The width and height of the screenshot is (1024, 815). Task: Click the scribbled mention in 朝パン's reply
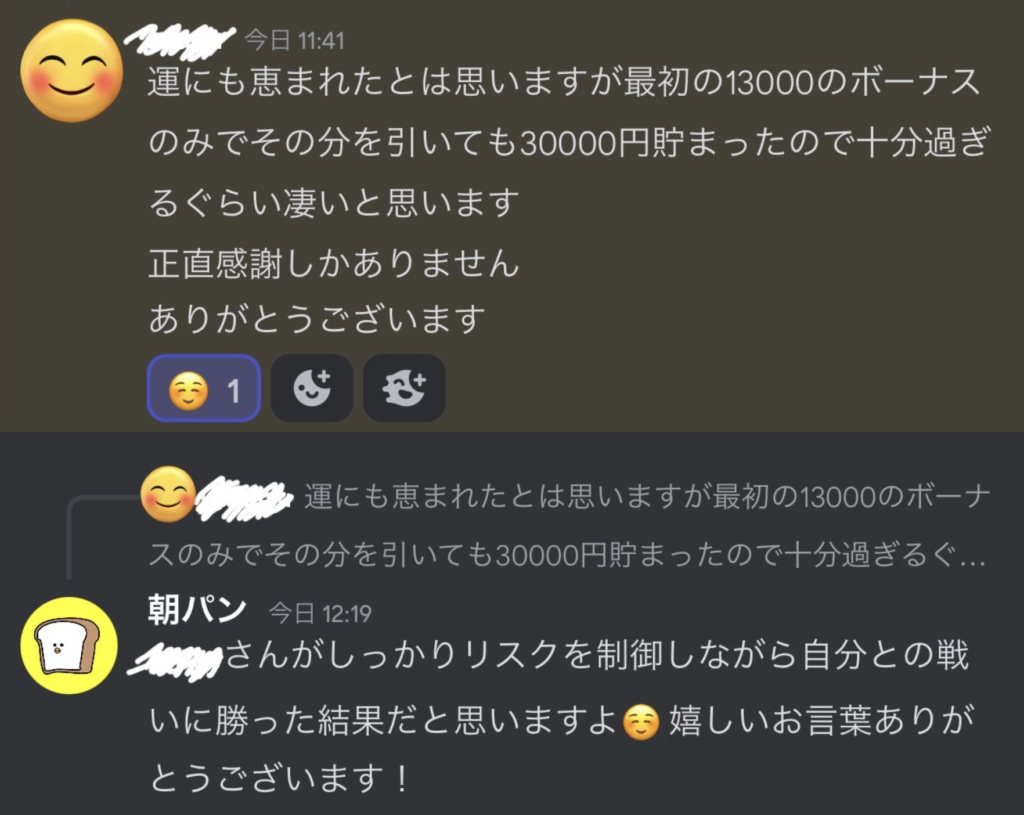[175, 658]
